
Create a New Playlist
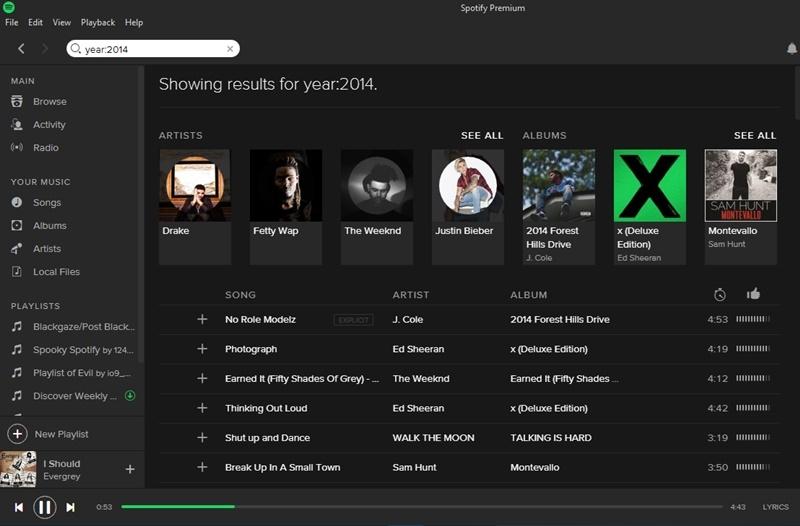(61, 434)
